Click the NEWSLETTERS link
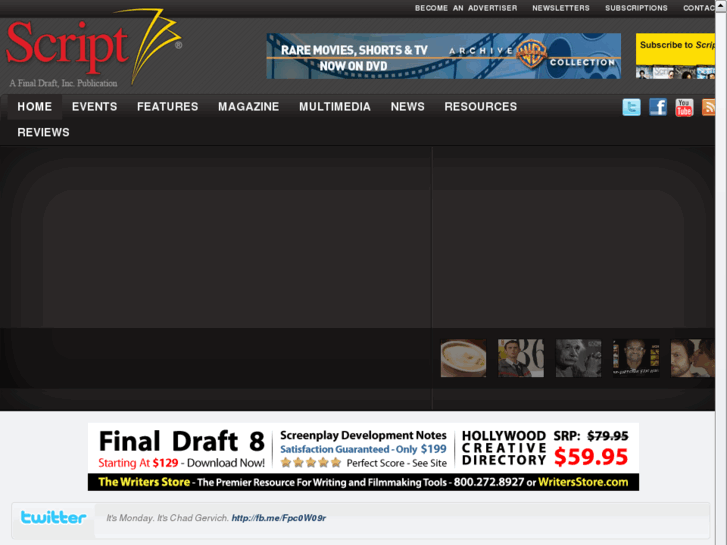The image size is (727, 545). pyautogui.click(x=561, y=8)
